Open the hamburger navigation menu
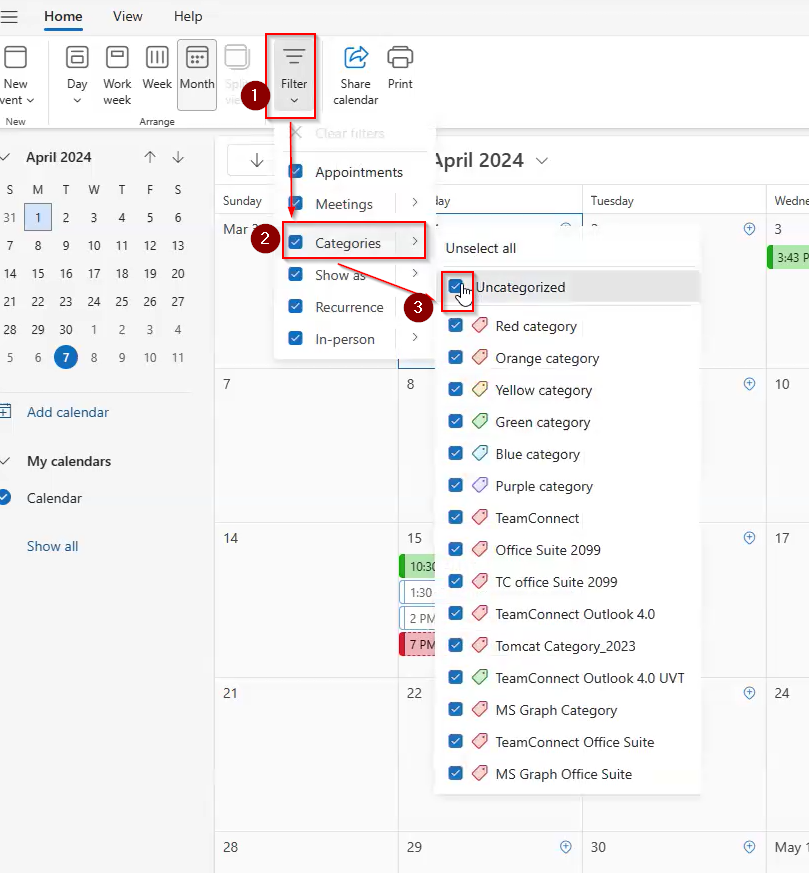 coord(8,17)
